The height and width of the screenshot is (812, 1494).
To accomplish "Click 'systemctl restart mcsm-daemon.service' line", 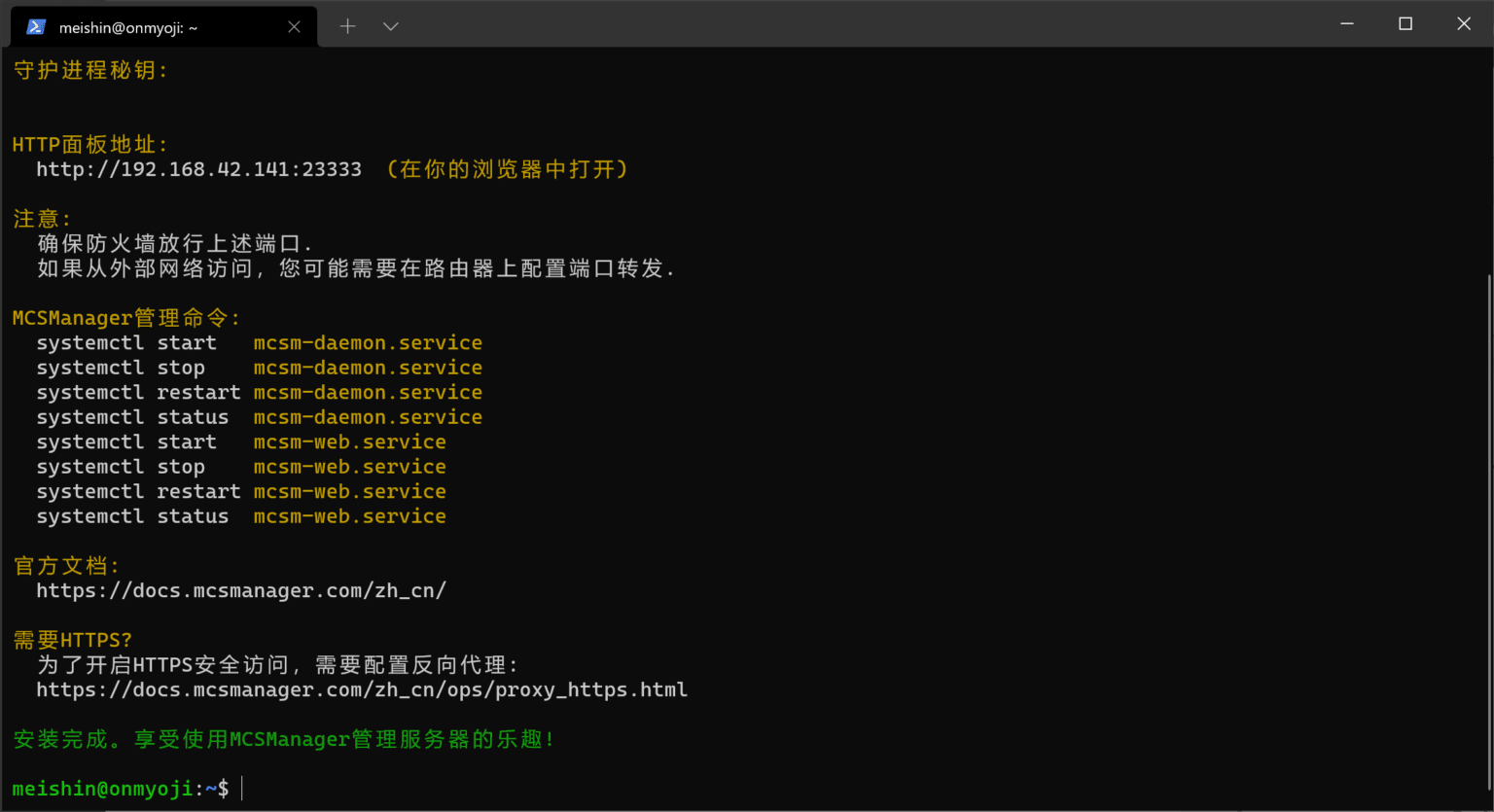I will [260, 393].
